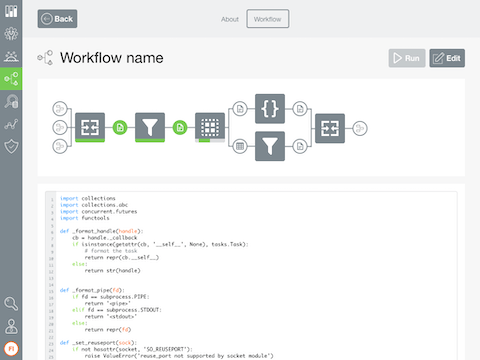Open the dashboard icon in sidebar

click(x=11, y=11)
